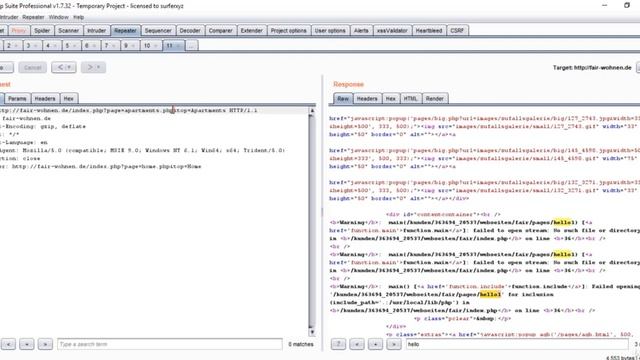Click request scrollbar up arrow

tap(312, 110)
